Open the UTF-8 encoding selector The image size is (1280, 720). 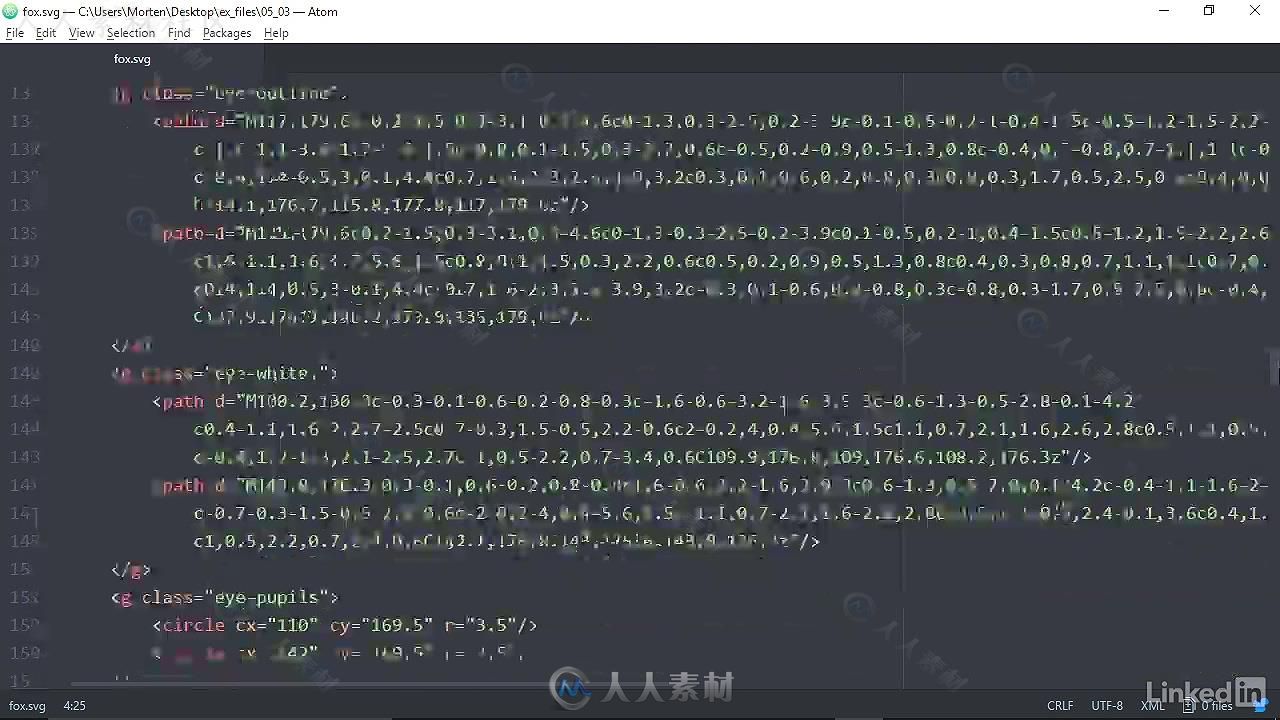tap(1107, 705)
